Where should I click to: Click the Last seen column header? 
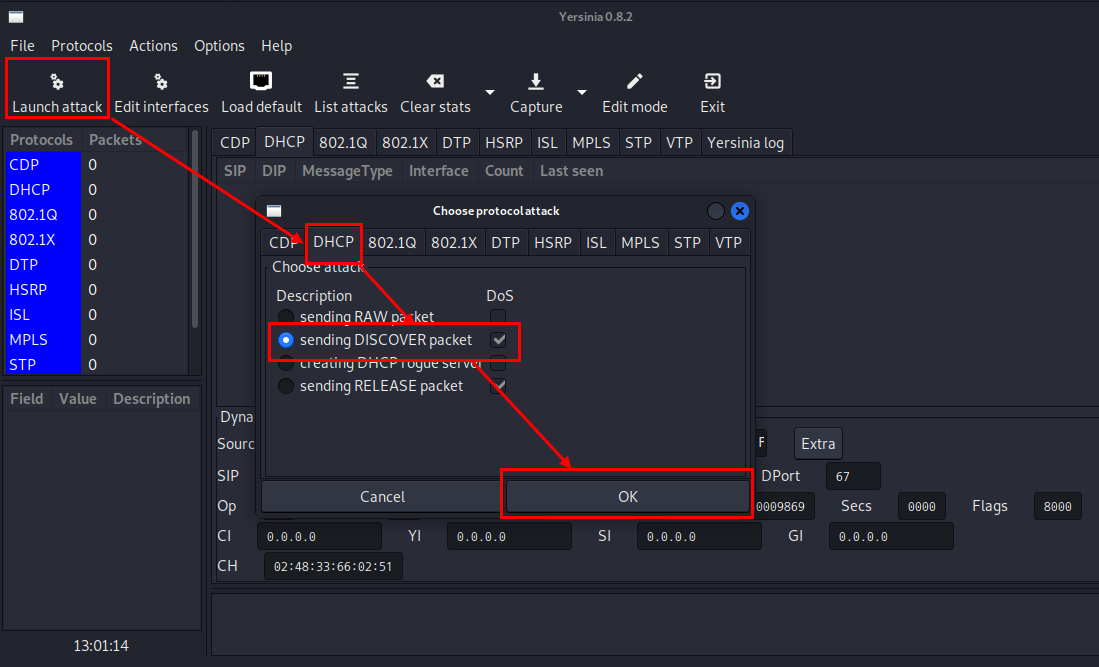[x=571, y=171]
